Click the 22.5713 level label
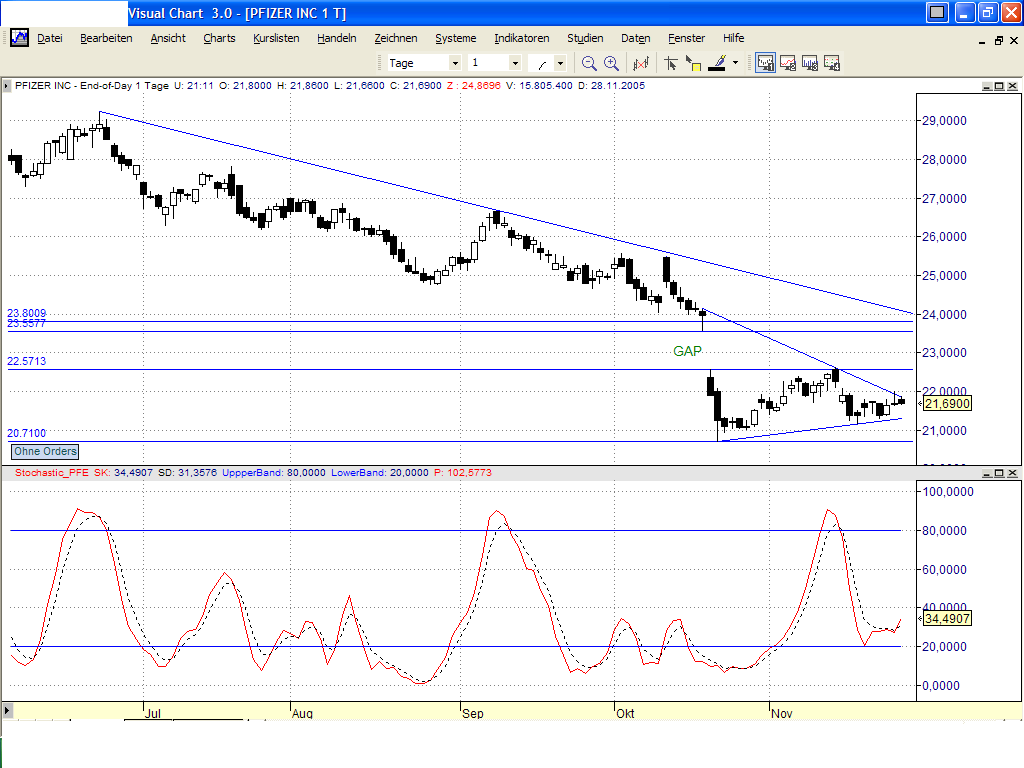1024x768 pixels. [27, 361]
